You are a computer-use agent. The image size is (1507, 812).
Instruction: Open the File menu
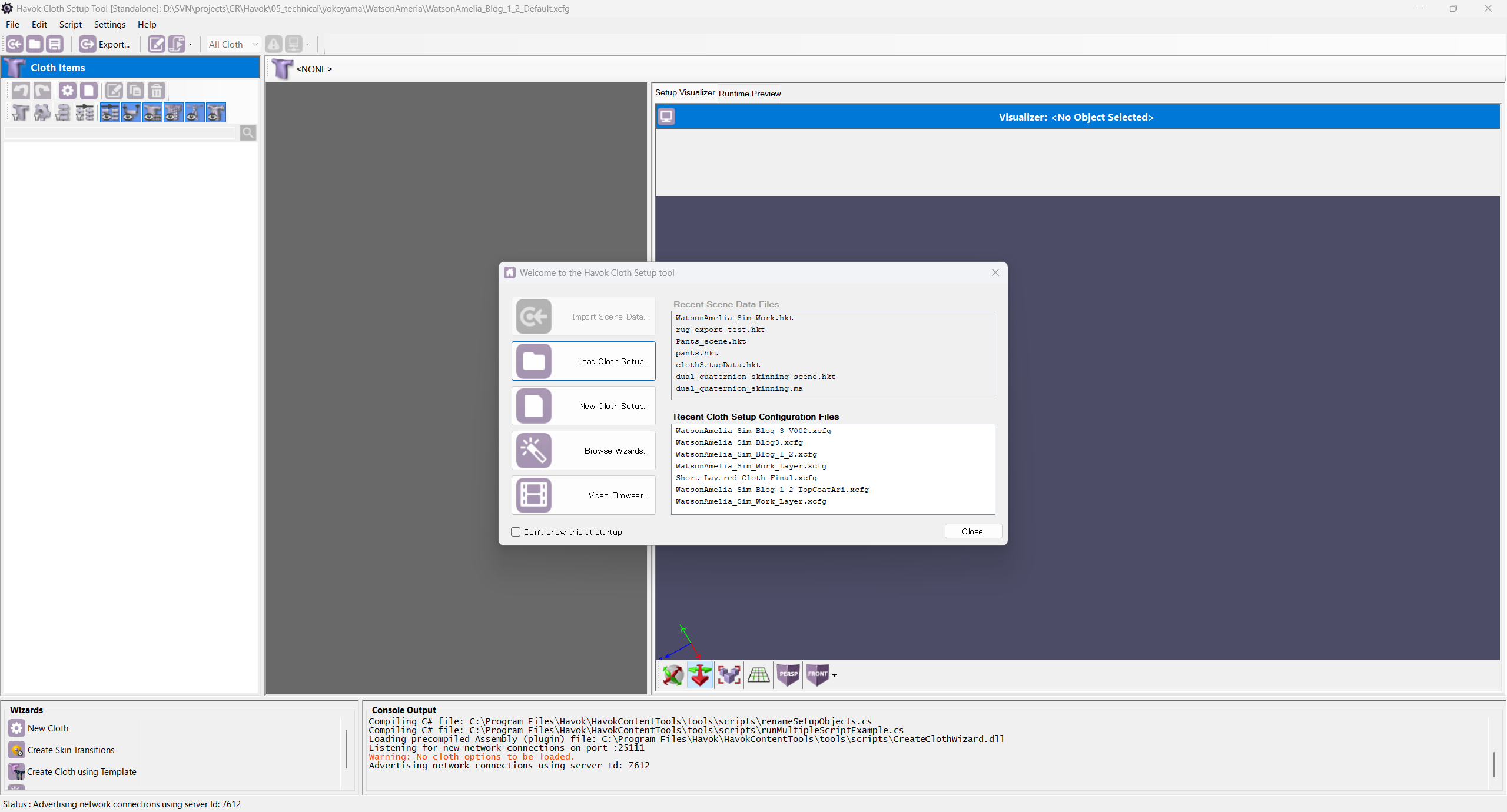tap(12, 25)
